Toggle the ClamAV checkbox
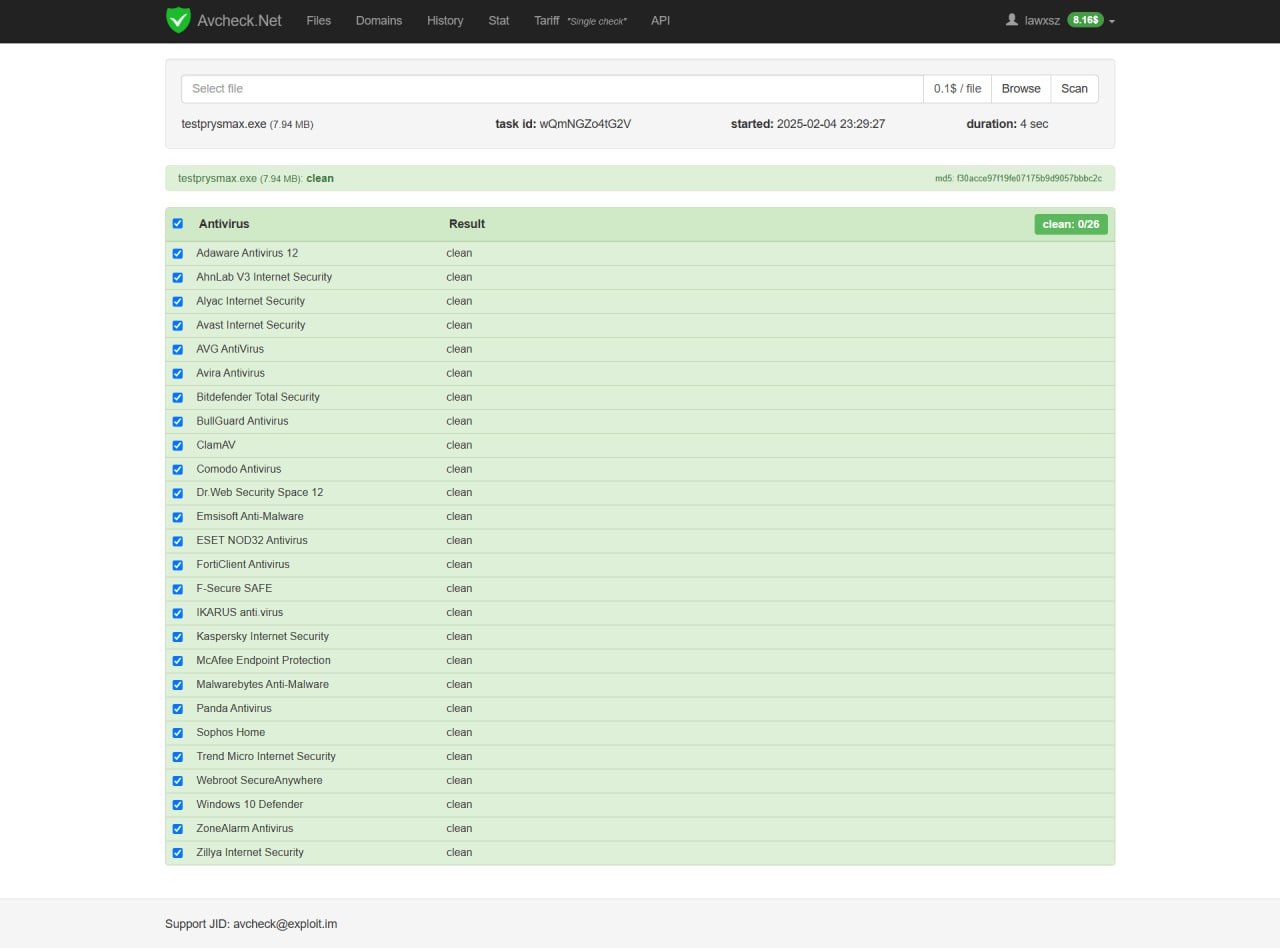The width and height of the screenshot is (1280, 948). pyautogui.click(x=178, y=446)
